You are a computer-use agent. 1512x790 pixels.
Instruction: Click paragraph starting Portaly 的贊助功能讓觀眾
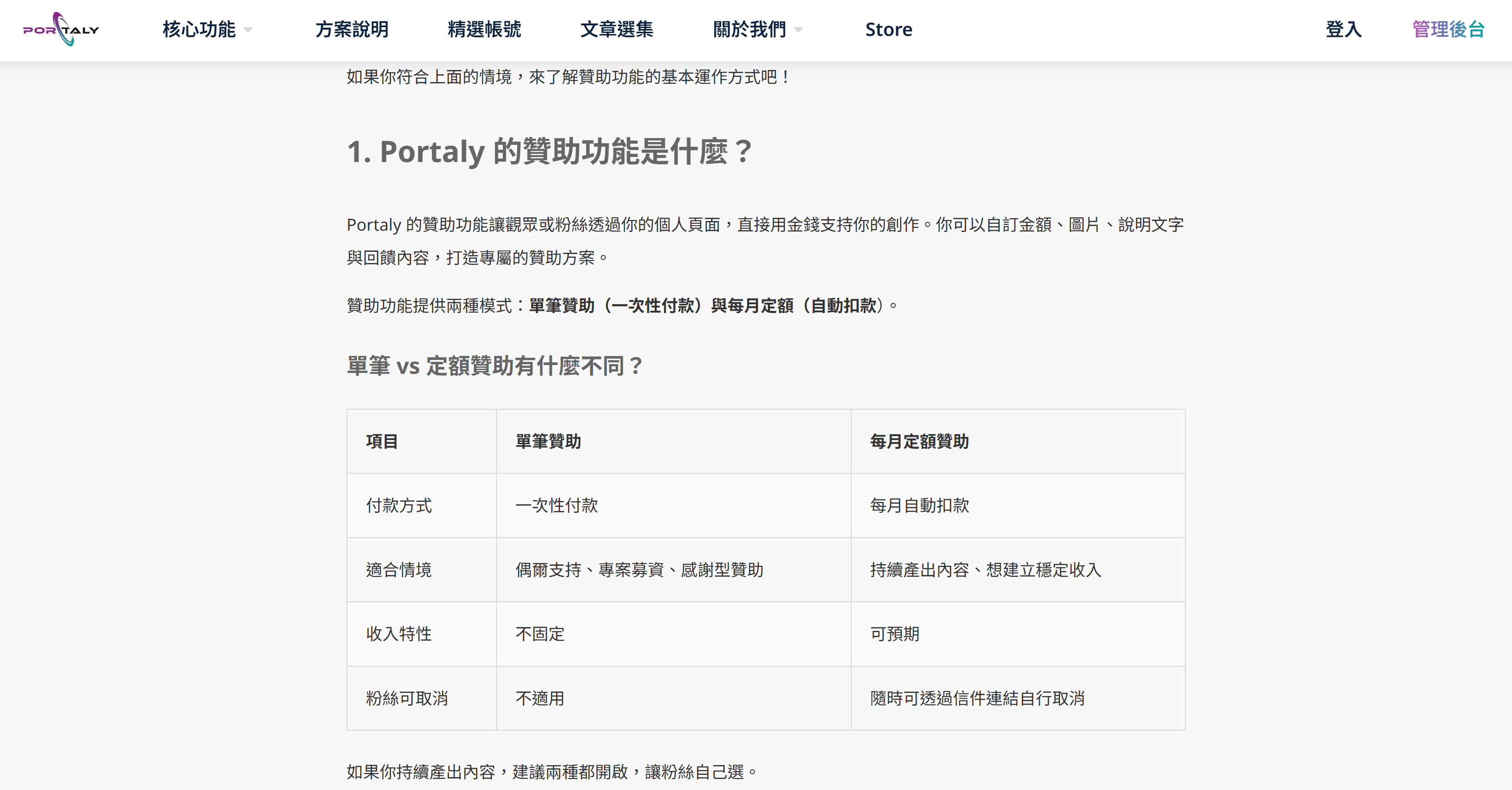click(x=765, y=241)
